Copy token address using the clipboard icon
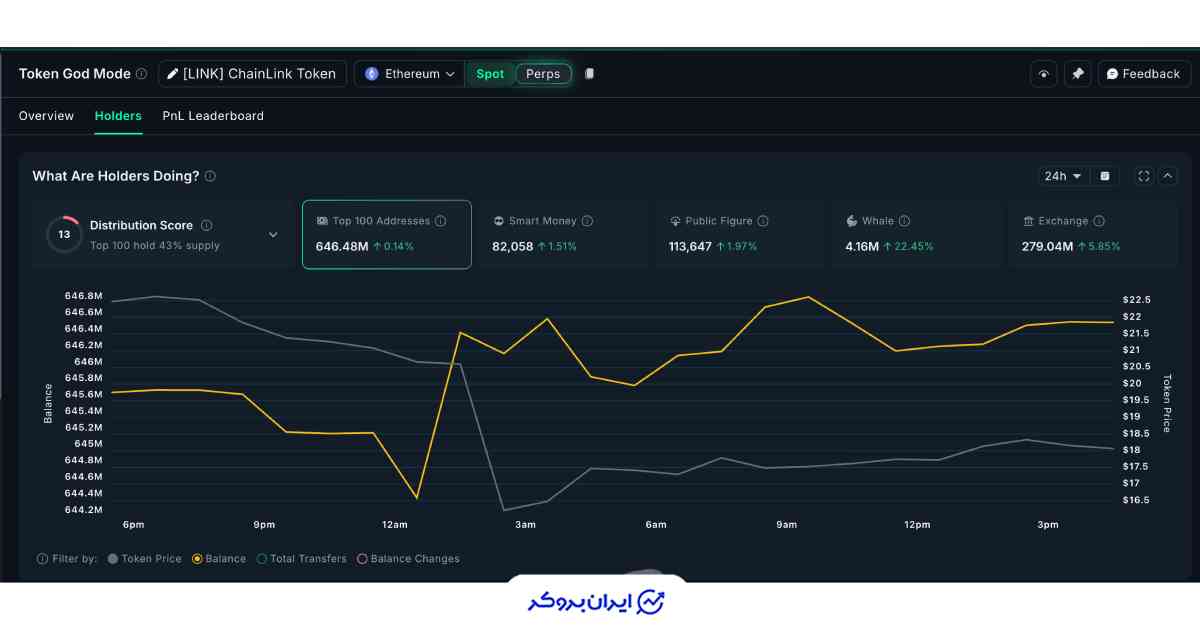This screenshot has width=1200, height=630. (x=590, y=74)
